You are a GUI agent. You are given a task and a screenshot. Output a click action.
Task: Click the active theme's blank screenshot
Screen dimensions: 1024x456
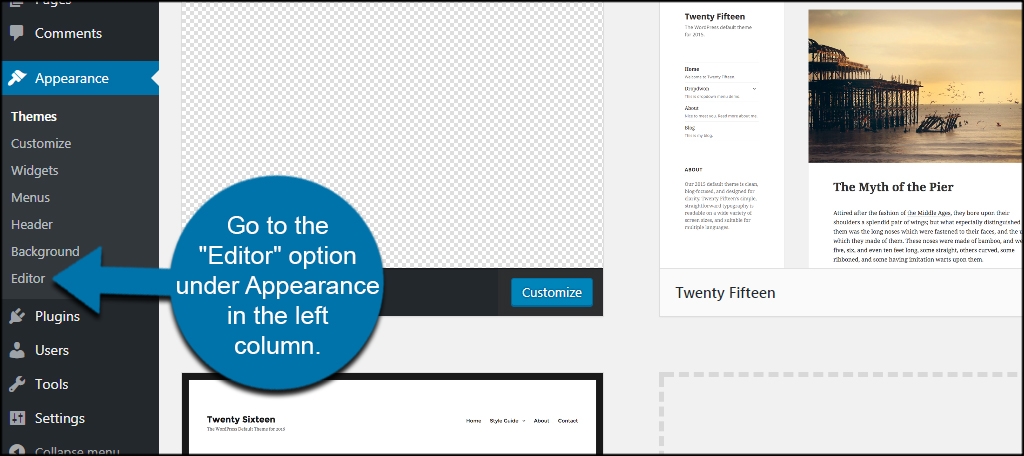392,134
